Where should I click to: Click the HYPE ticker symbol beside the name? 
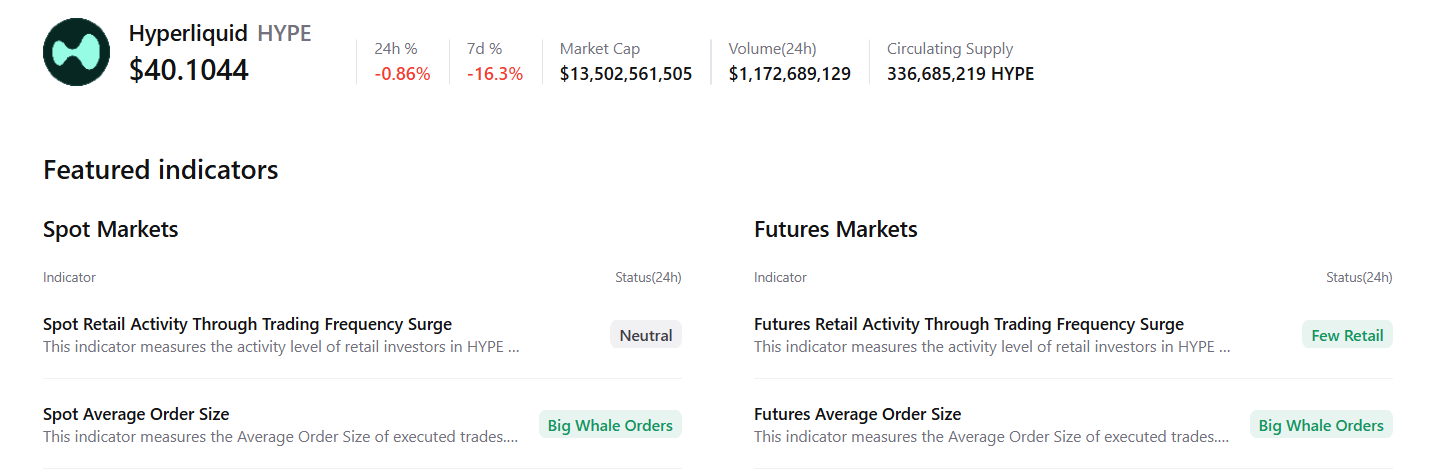(284, 33)
